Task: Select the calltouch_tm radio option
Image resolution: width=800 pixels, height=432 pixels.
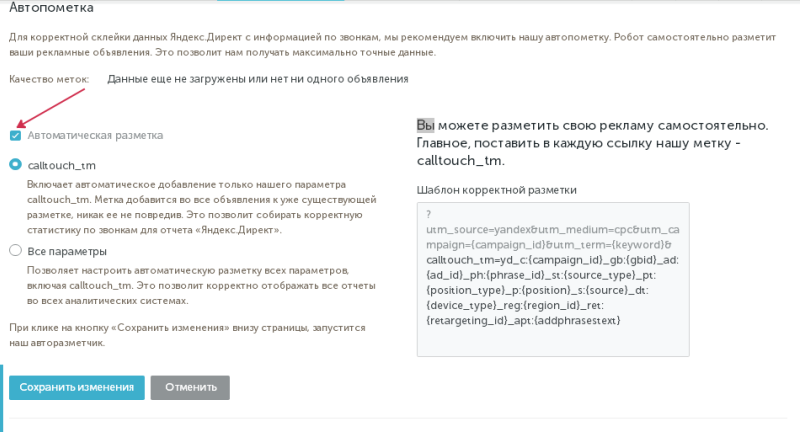Action: [15, 164]
